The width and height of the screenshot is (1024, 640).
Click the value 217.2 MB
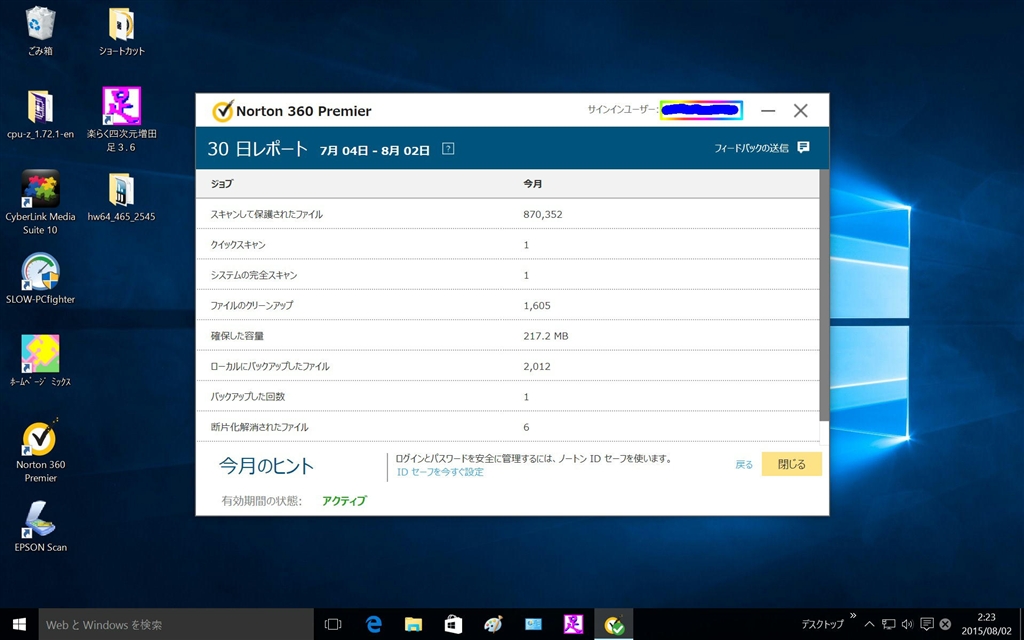pyautogui.click(x=546, y=336)
